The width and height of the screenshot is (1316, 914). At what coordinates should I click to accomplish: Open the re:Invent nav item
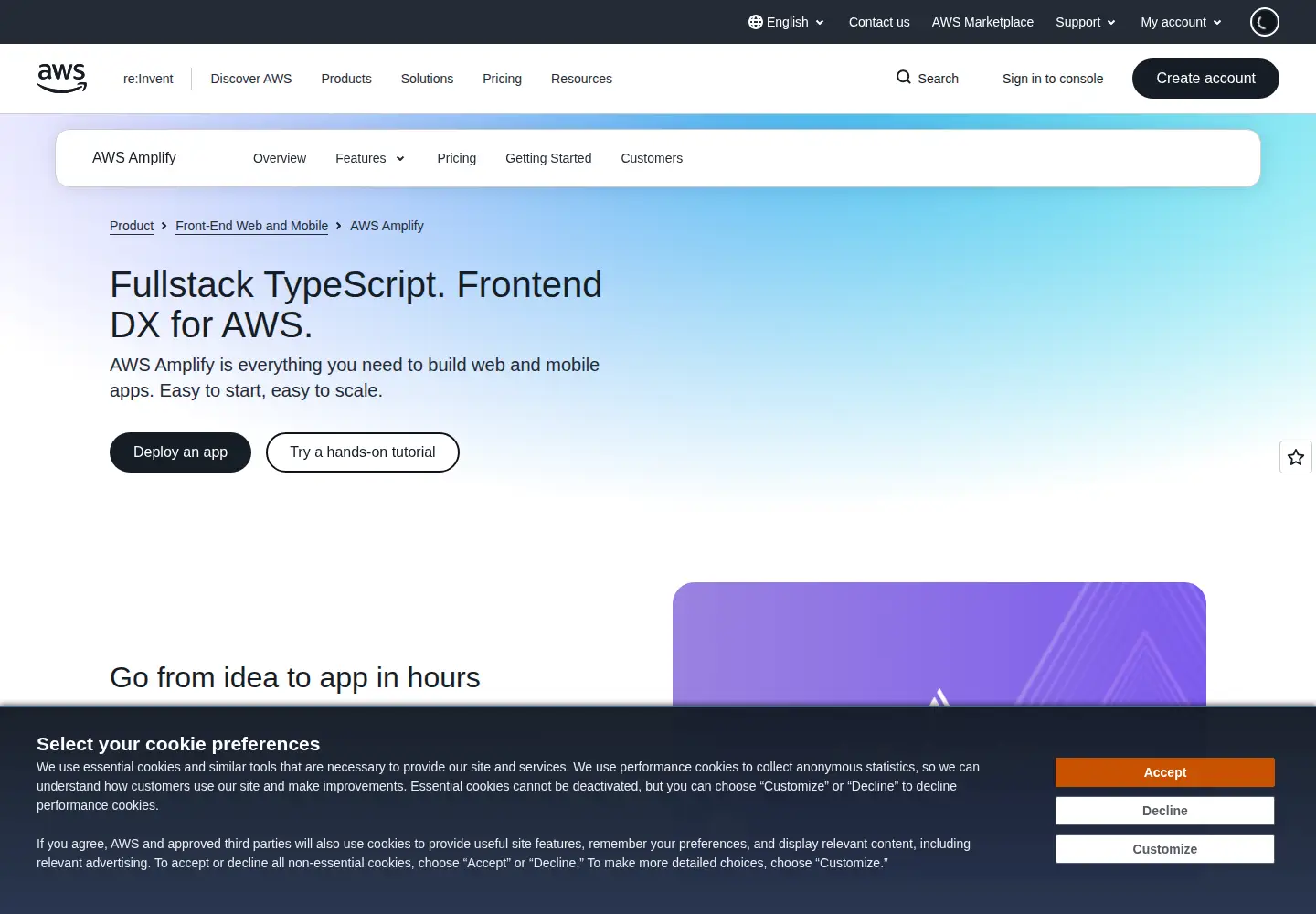pos(148,79)
